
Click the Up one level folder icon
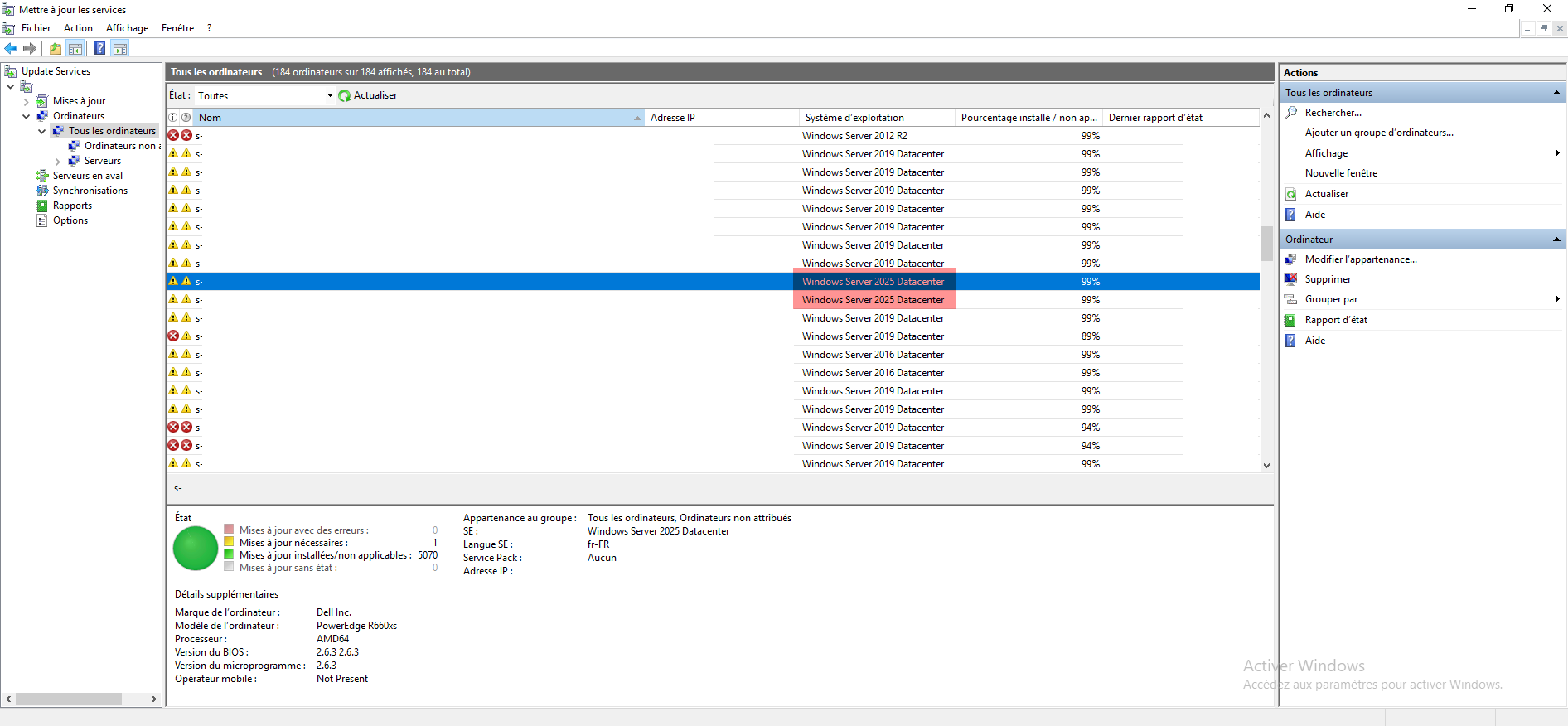click(56, 48)
